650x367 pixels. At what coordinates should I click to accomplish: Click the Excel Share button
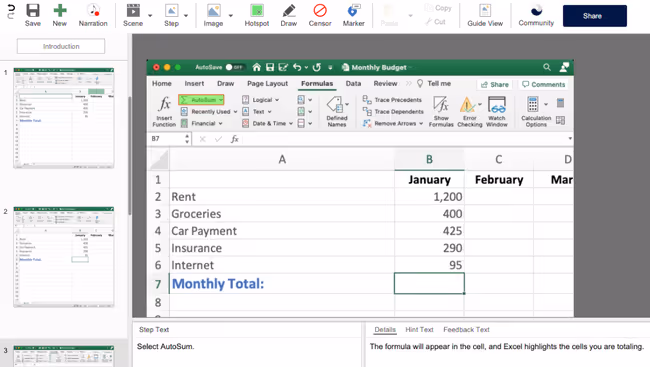point(495,84)
